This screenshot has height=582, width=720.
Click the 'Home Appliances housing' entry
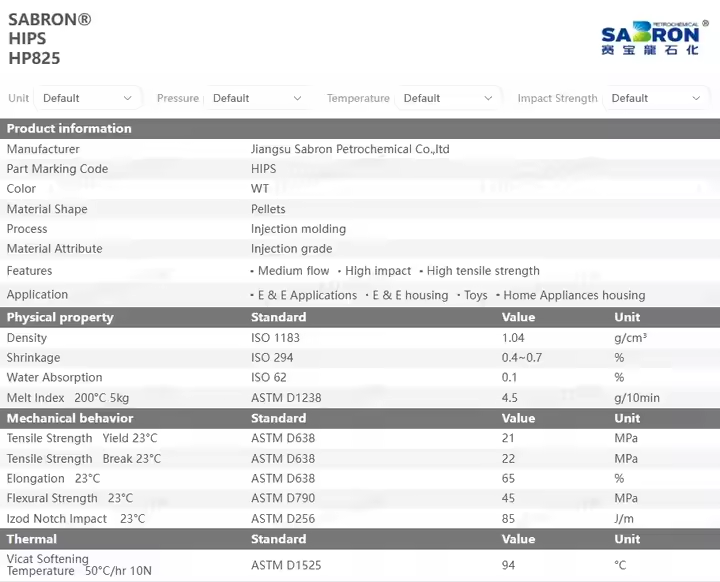[574, 295]
